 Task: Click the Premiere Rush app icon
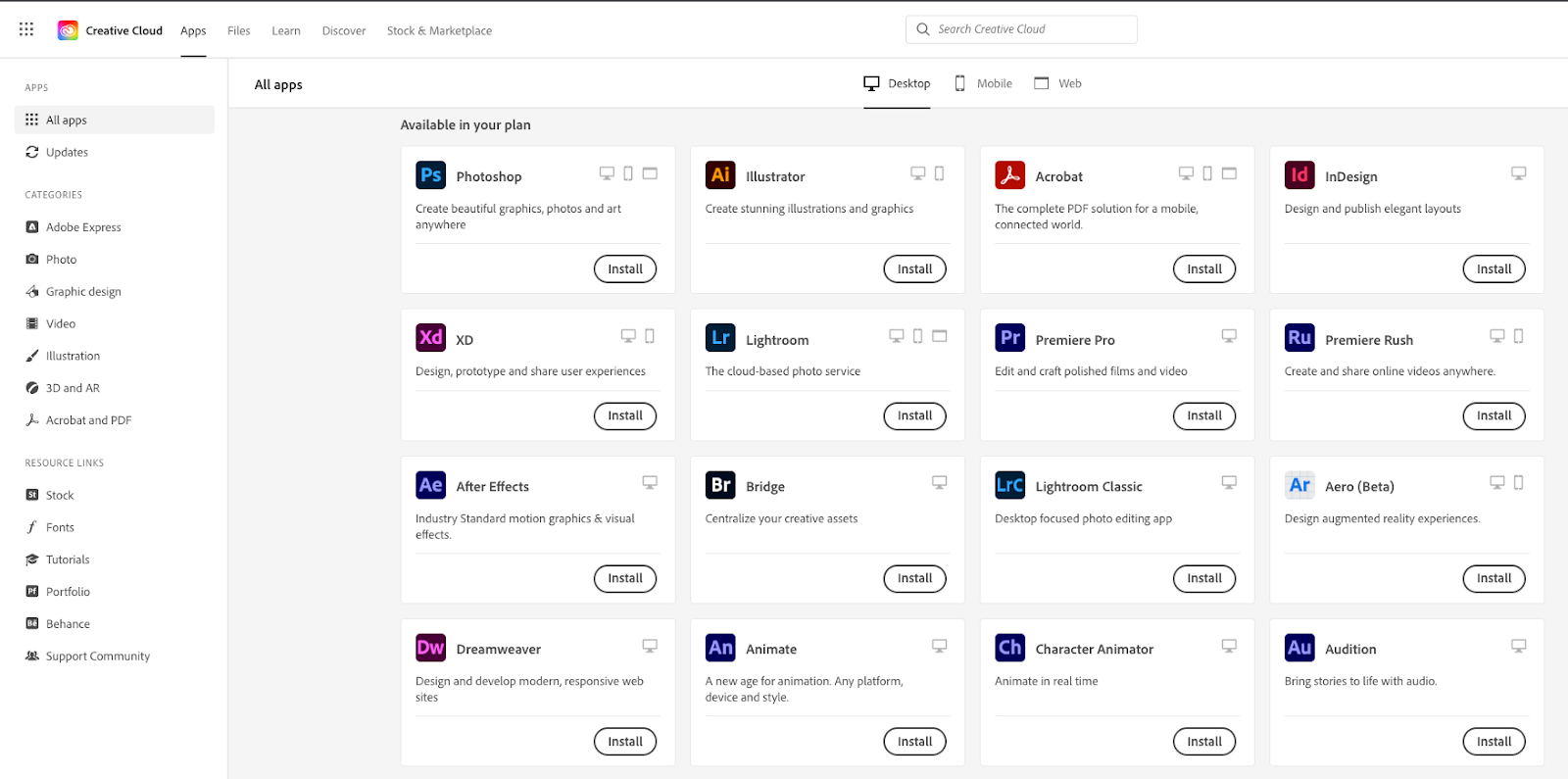click(1299, 338)
